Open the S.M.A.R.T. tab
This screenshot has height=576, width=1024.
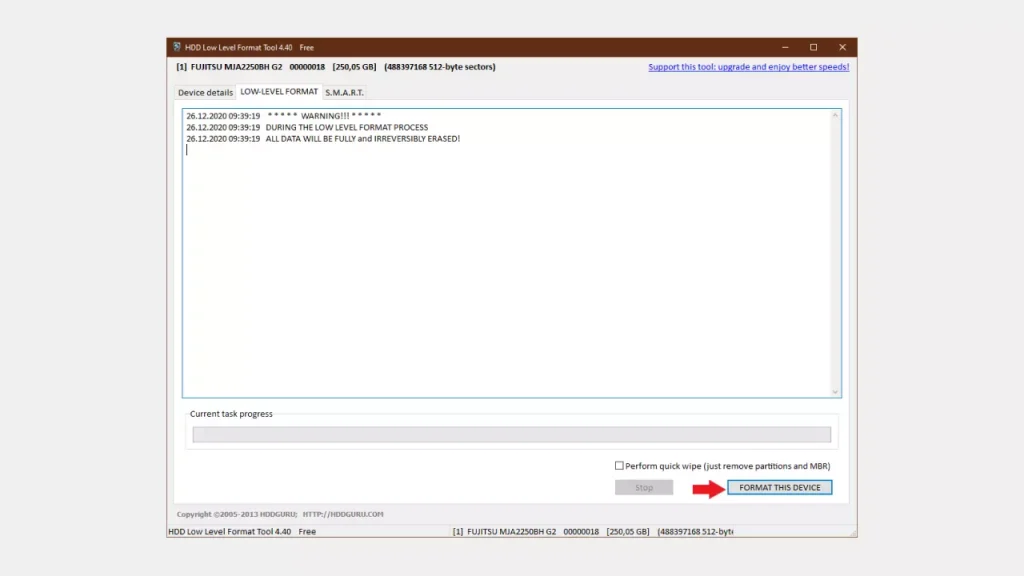[344, 92]
